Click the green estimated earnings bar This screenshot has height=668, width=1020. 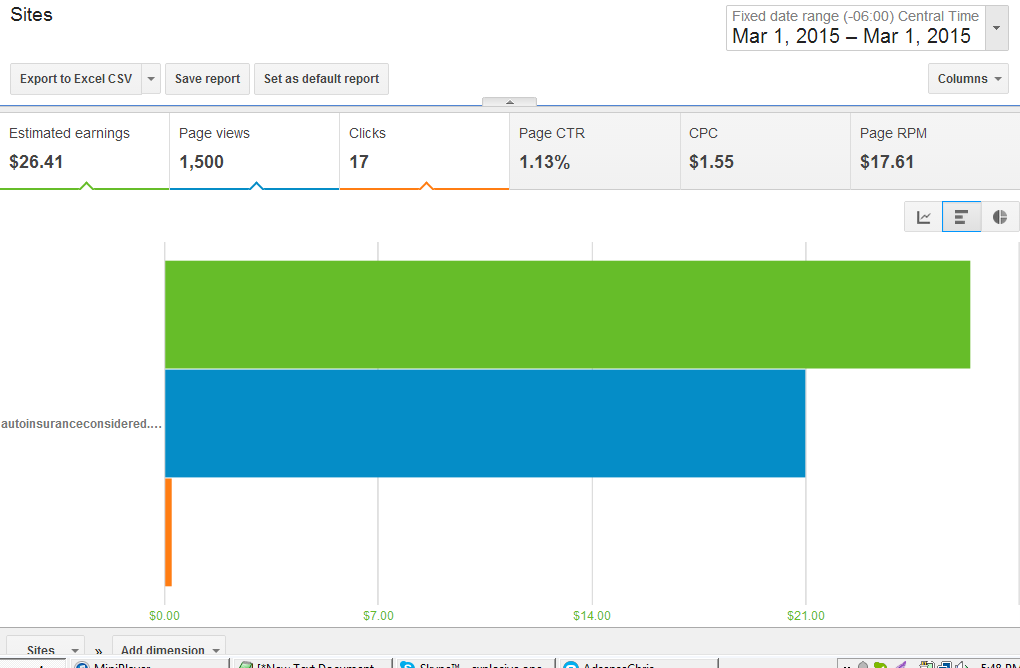(x=567, y=315)
